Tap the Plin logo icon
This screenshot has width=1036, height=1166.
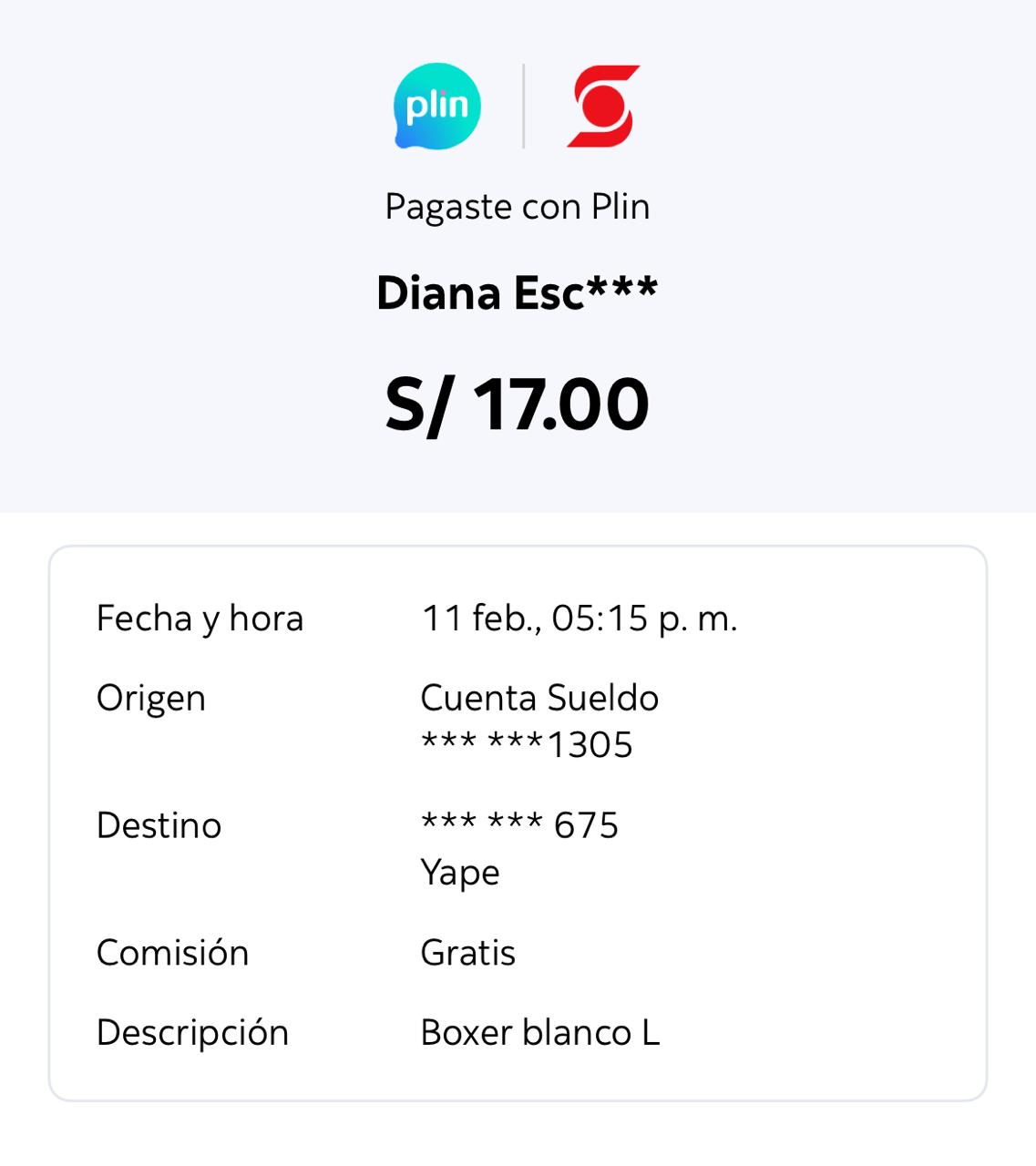[437, 107]
